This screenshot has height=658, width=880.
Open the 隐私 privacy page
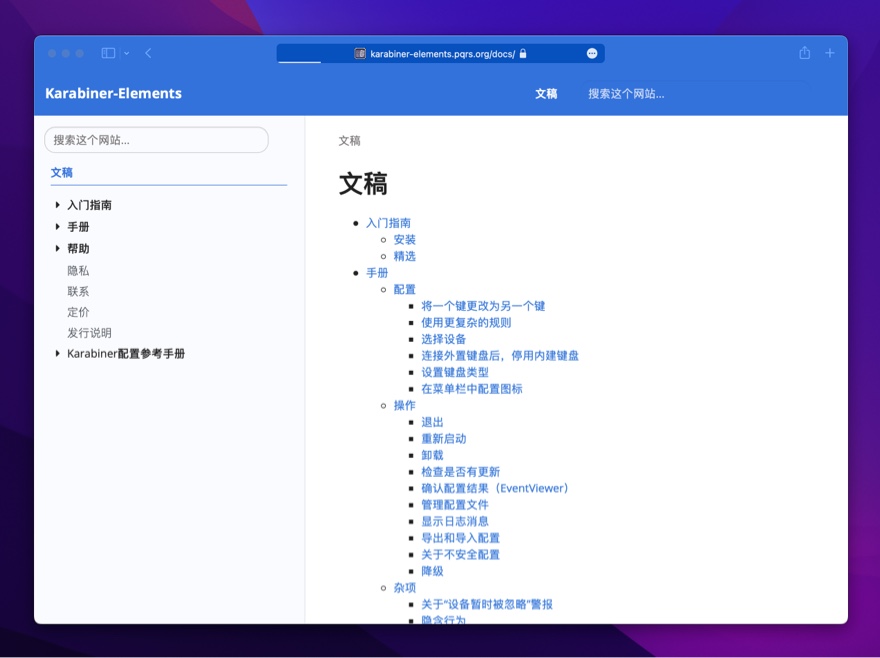pyautogui.click(x=79, y=270)
